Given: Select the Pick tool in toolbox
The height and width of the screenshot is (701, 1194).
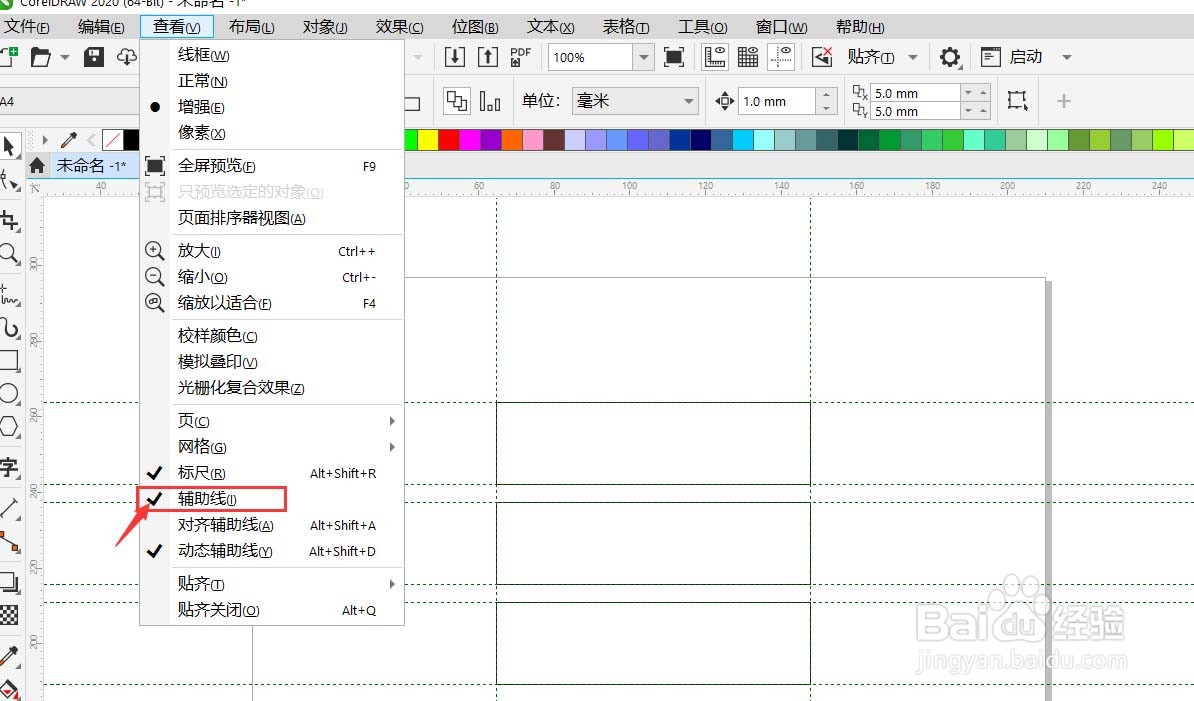Looking at the screenshot, I should click(x=9, y=146).
